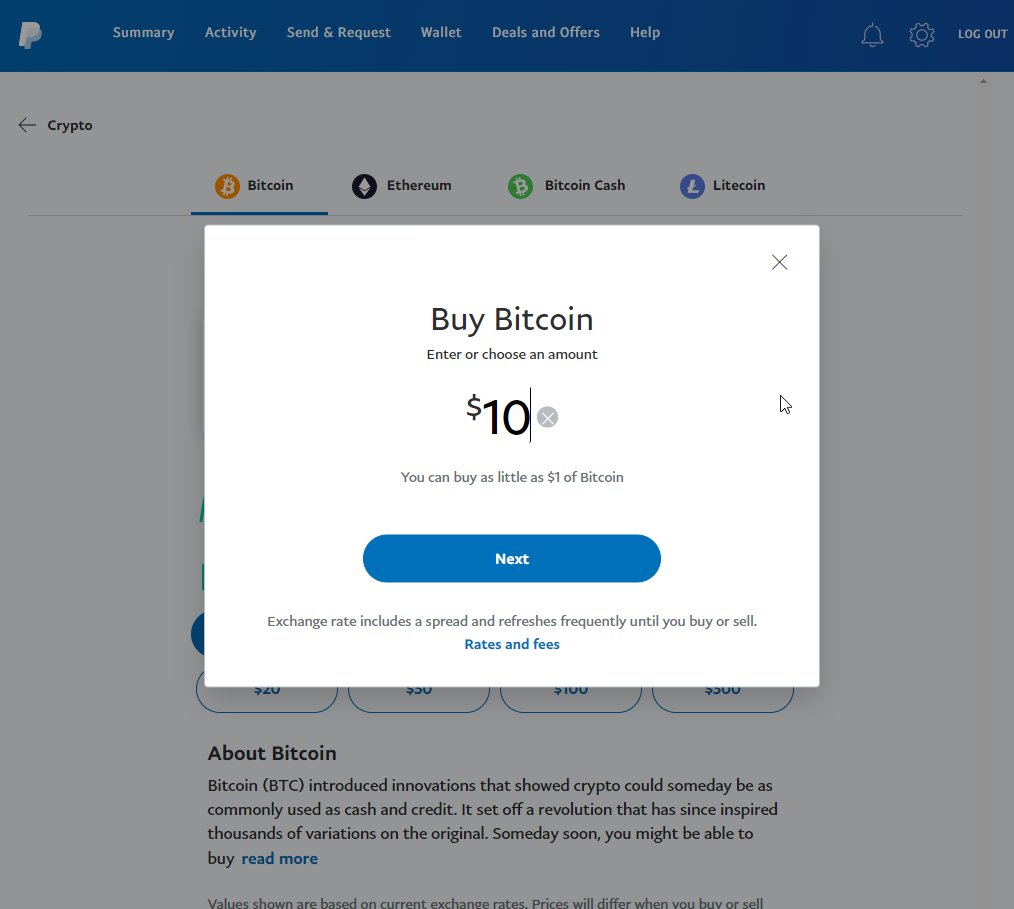Click the Ethereum diamond icon

pos(364,186)
